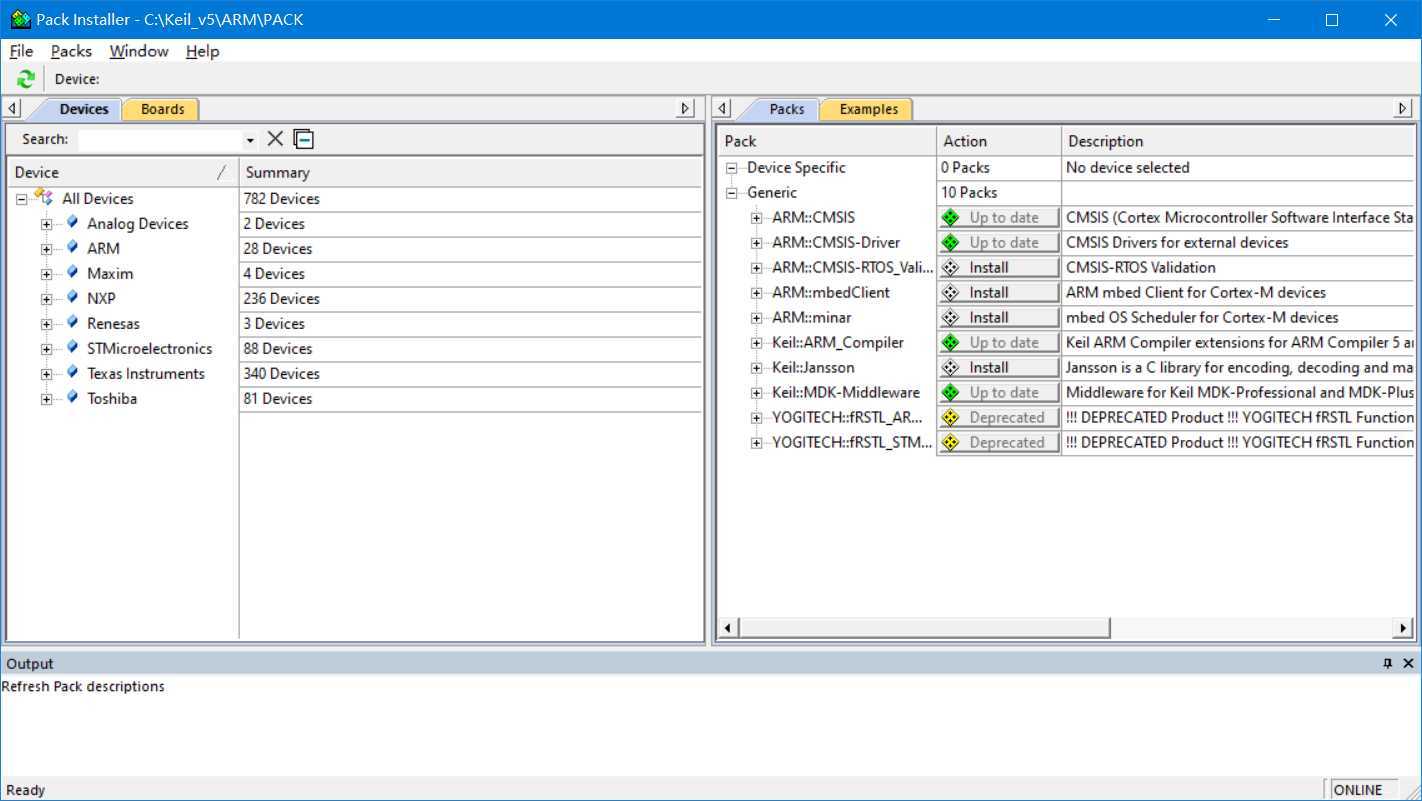
Task: Expand the Keil::MDK-Middleware pack entry
Action: pos(756,393)
